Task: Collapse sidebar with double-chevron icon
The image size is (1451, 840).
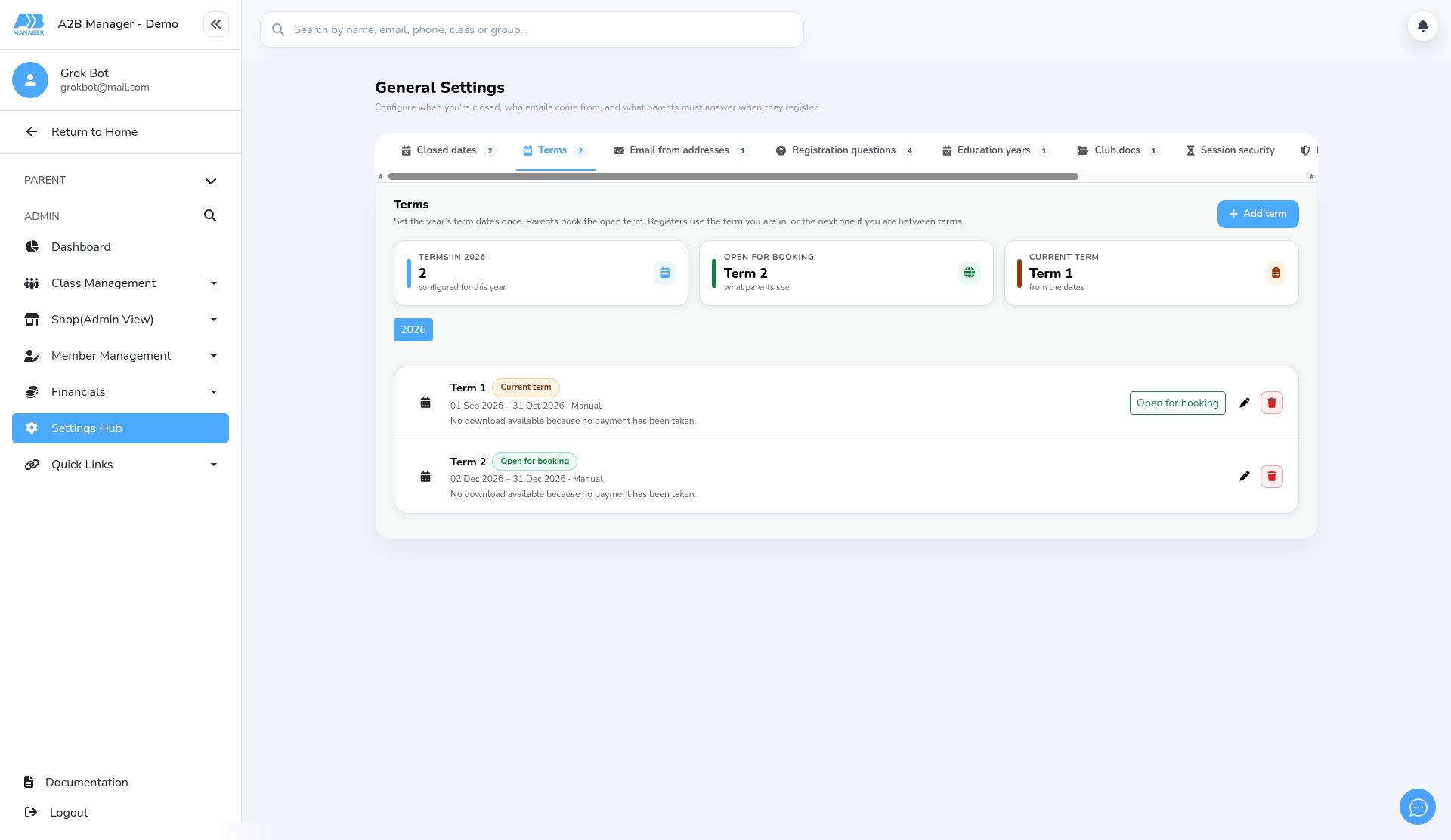Action: [216, 24]
